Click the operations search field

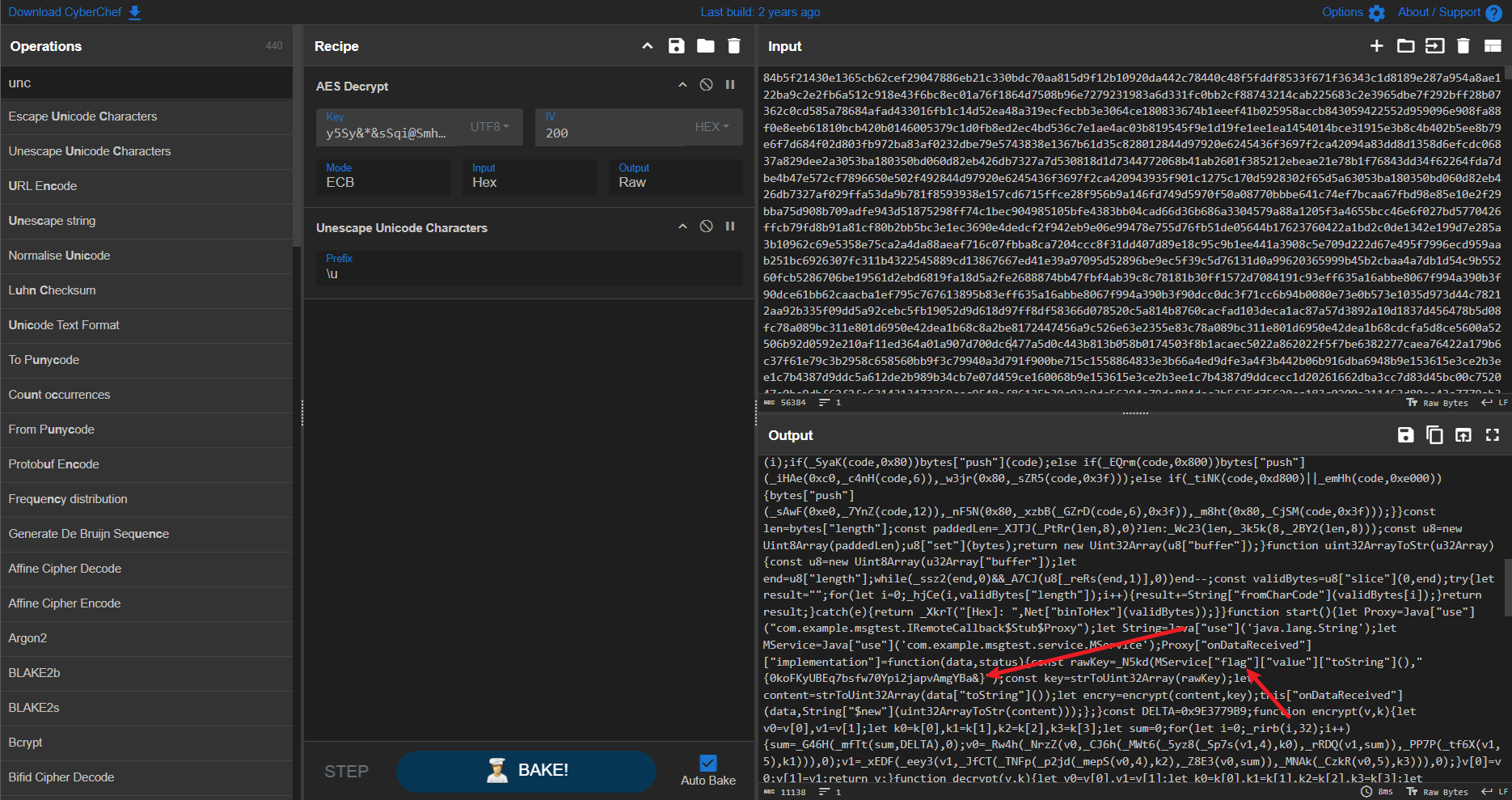pos(146,83)
